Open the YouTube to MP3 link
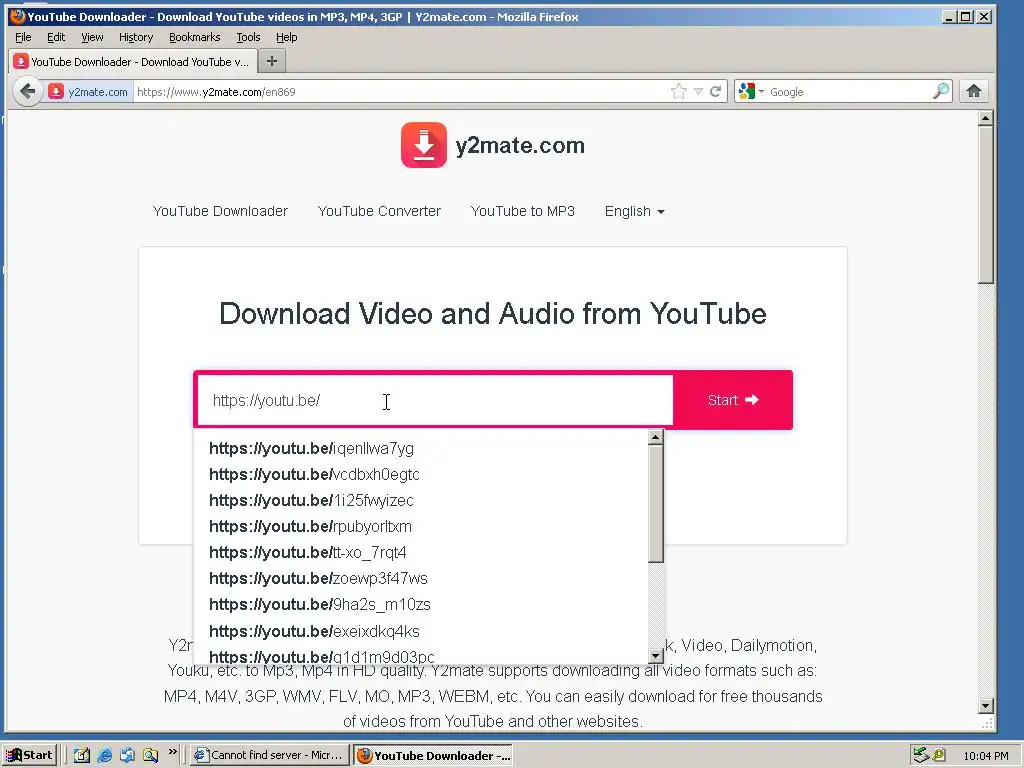Viewport: 1024px width, 768px height. tap(522, 212)
